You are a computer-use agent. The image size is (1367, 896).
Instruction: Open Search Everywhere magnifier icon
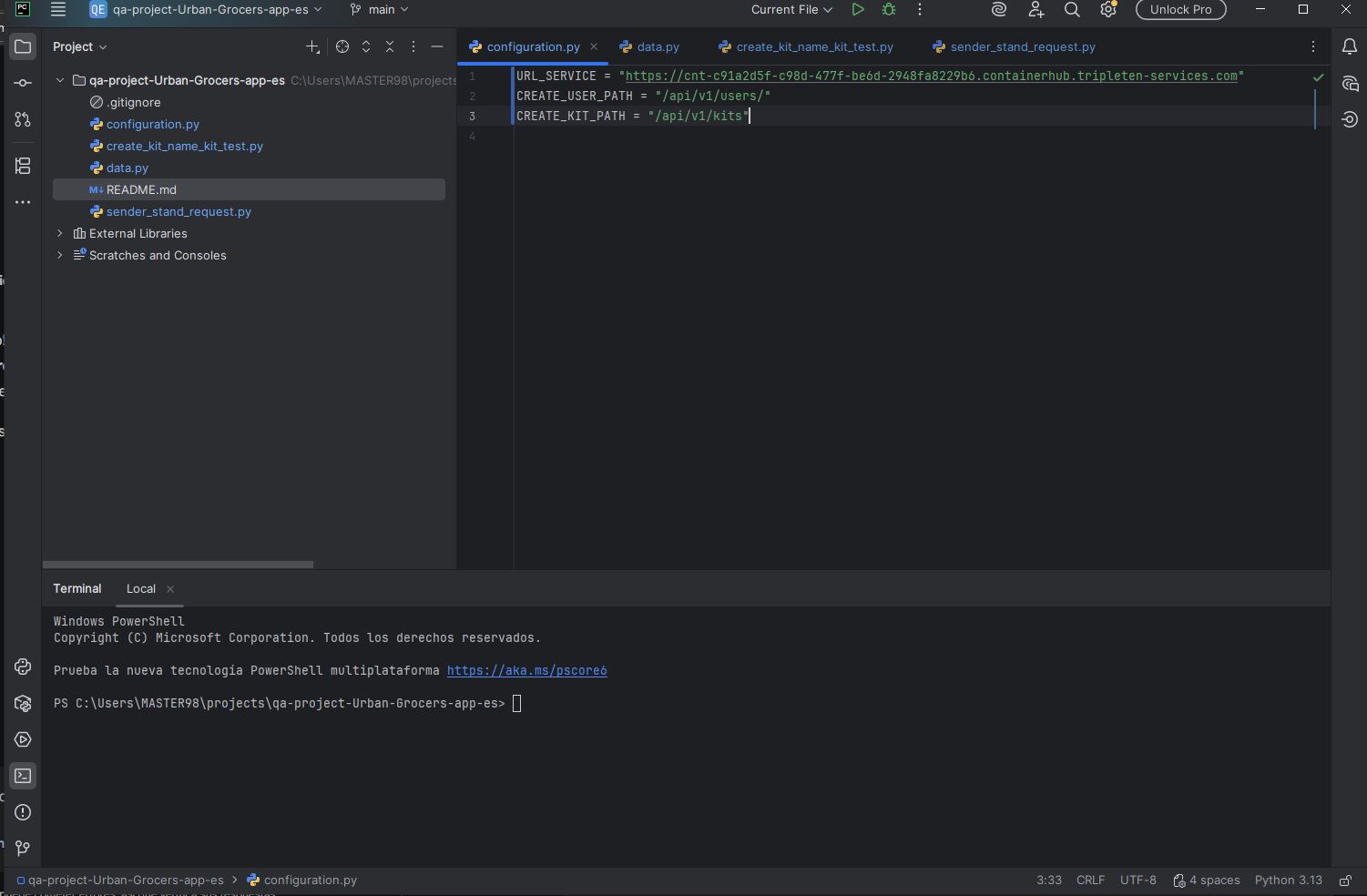1072,10
